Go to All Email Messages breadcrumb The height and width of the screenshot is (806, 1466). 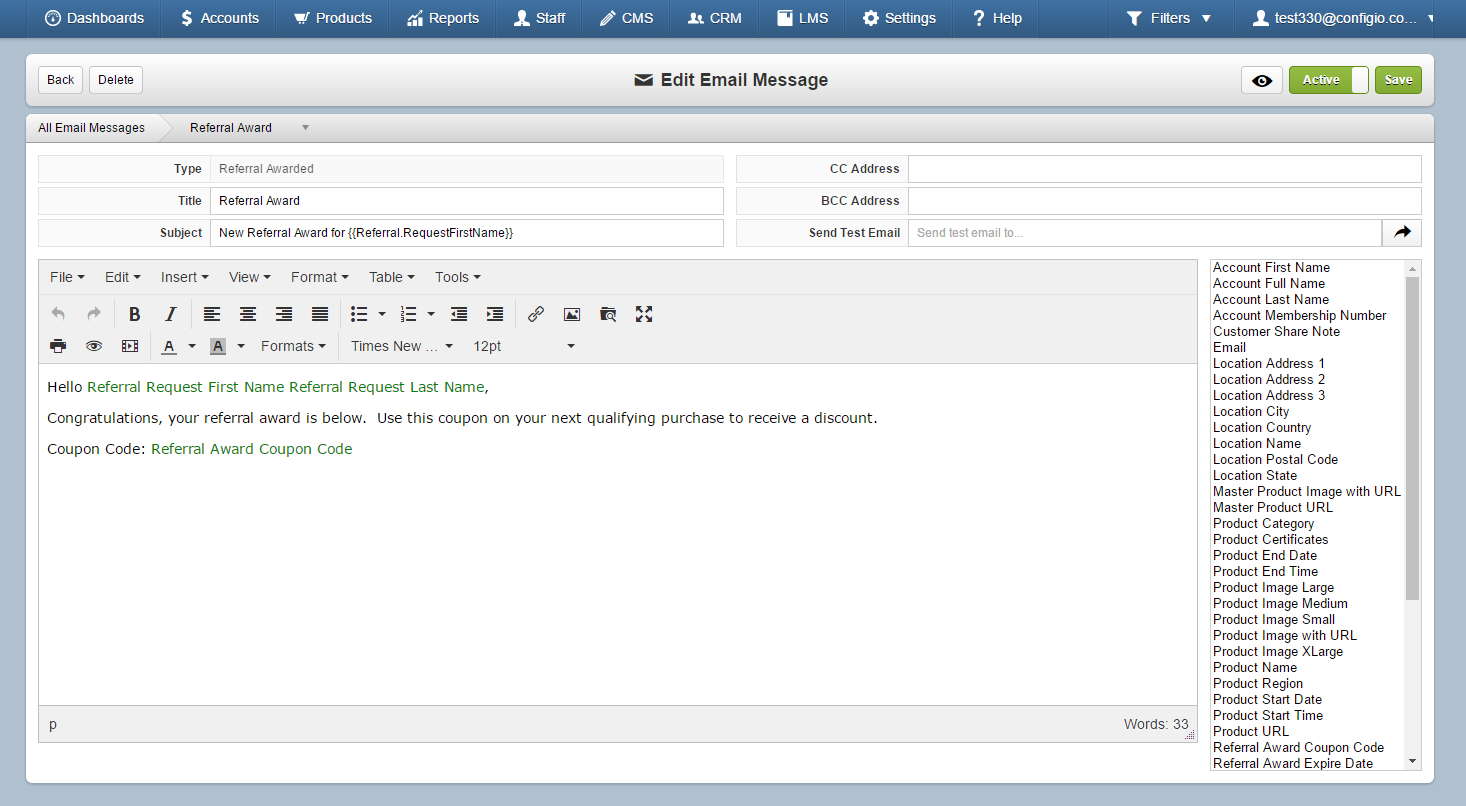[92, 128]
